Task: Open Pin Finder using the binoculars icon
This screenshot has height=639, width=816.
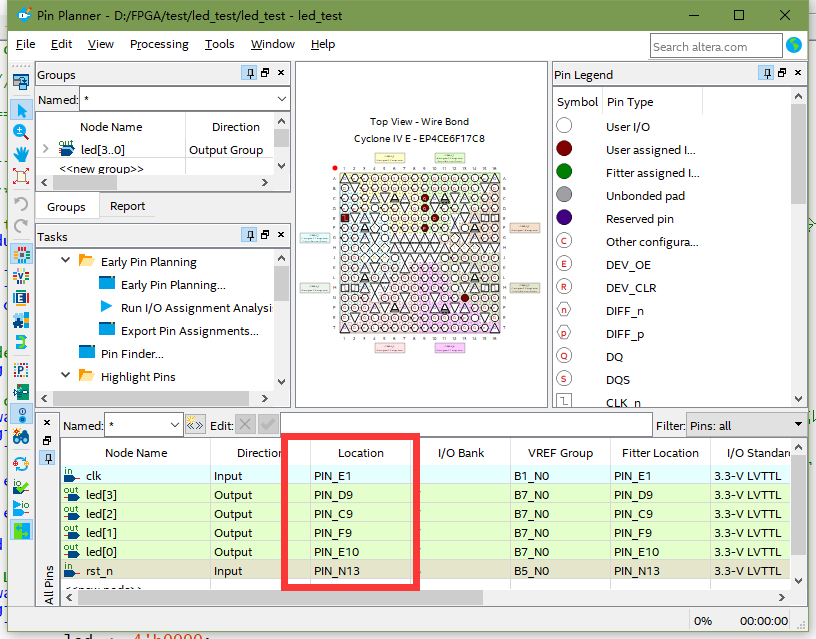Action: (22, 437)
